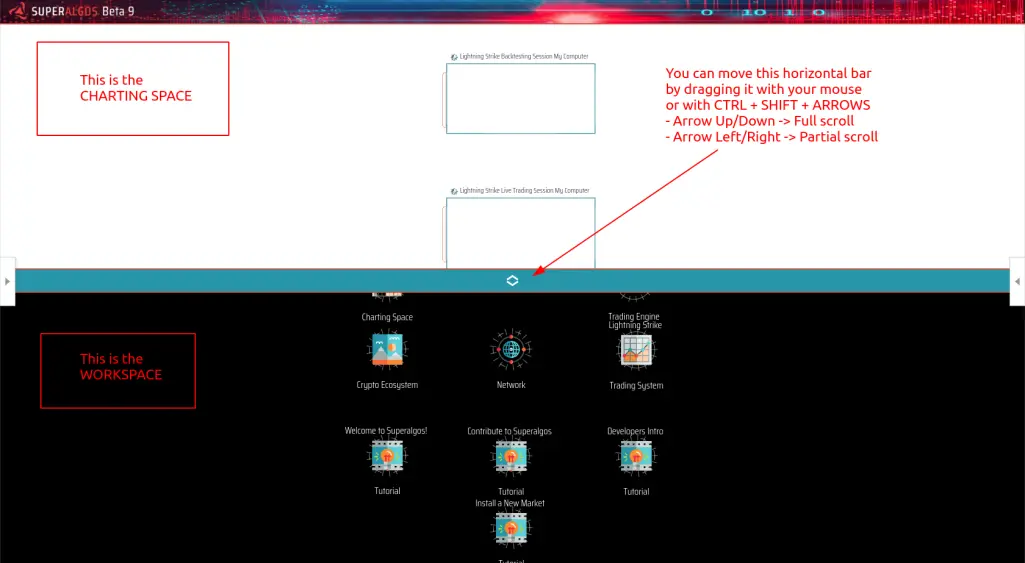Image resolution: width=1025 pixels, height=563 pixels.
Task: Click the teal horizontal divider bar
Action: pyautogui.click(x=512, y=281)
